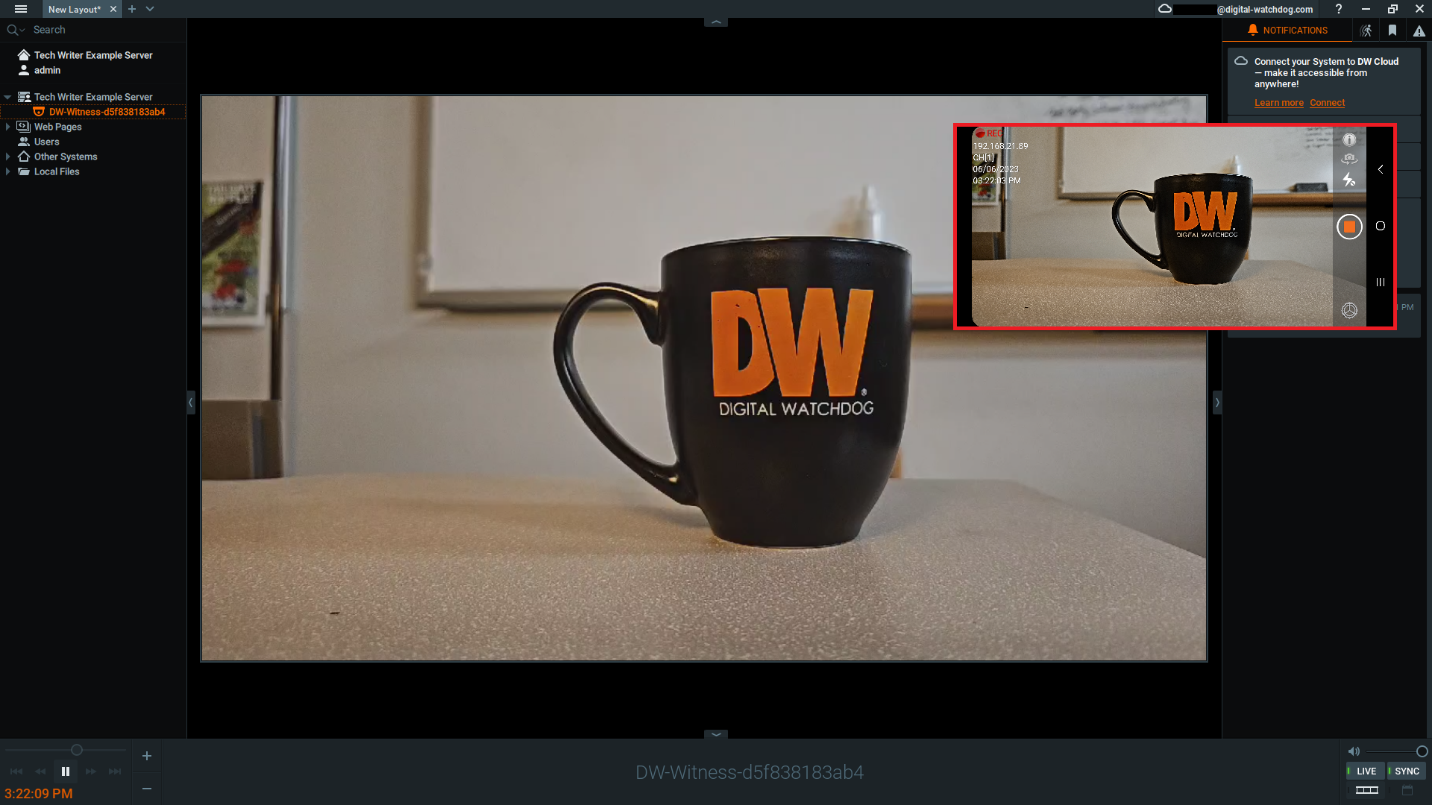The width and height of the screenshot is (1432, 805).
Task: Show timeline thumbnails via the filmstrip icon
Action: pyautogui.click(x=1367, y=790)
